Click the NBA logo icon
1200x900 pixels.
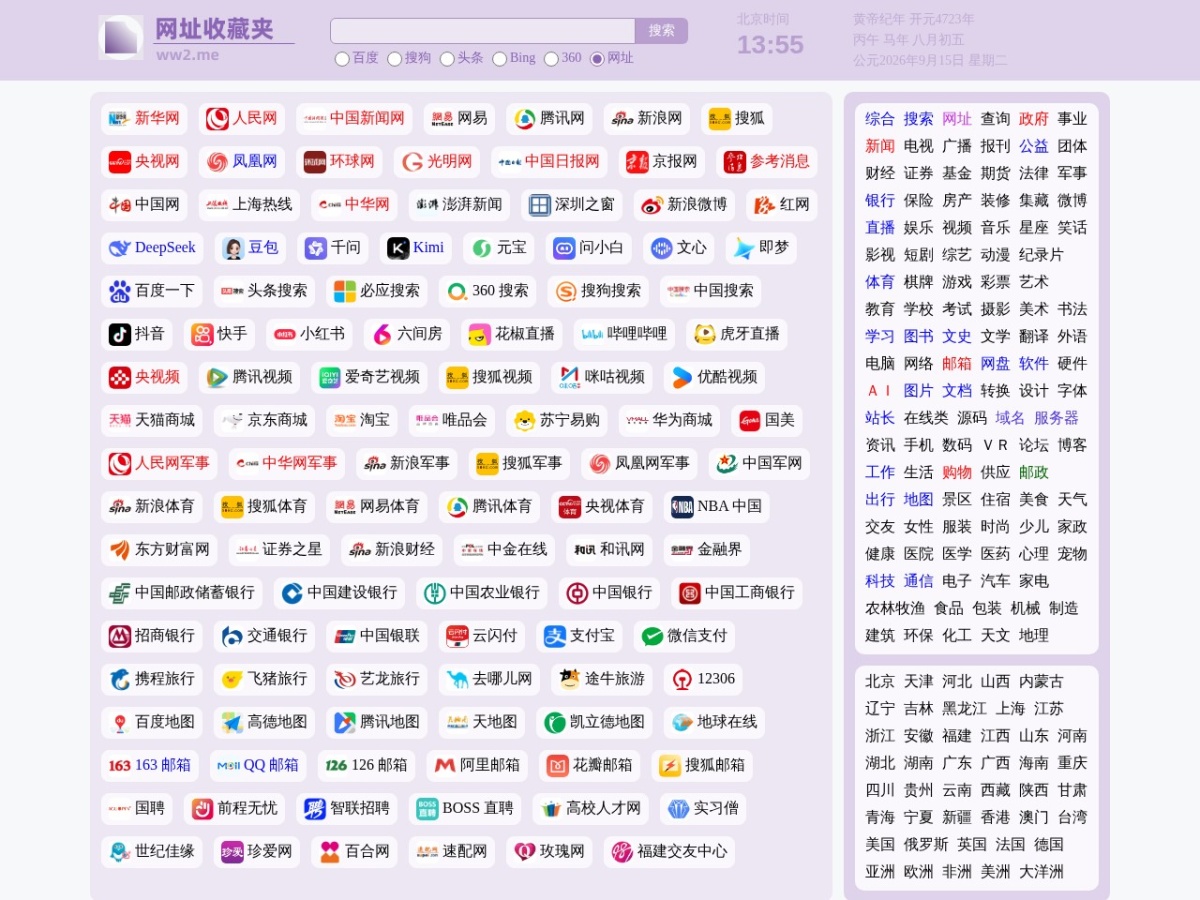tap(682, 507)
